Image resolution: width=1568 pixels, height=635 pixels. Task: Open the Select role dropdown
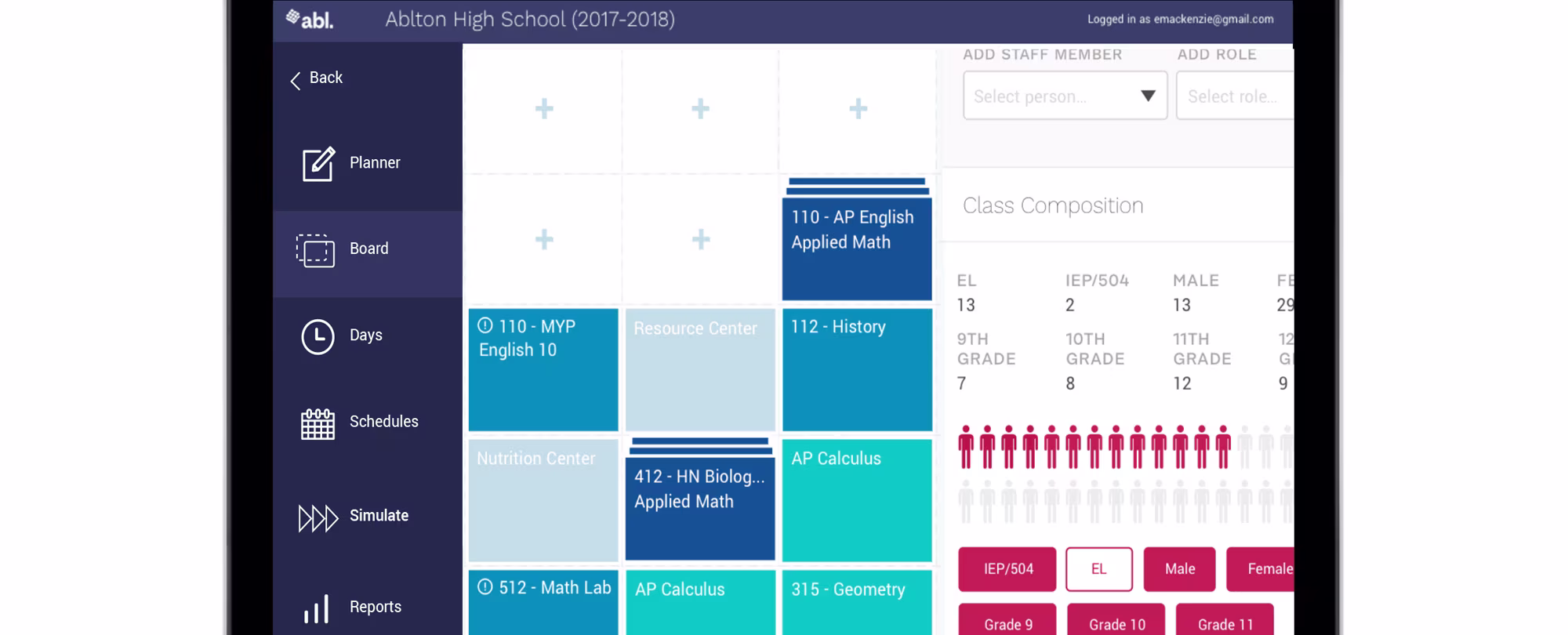pos(1235,96)
